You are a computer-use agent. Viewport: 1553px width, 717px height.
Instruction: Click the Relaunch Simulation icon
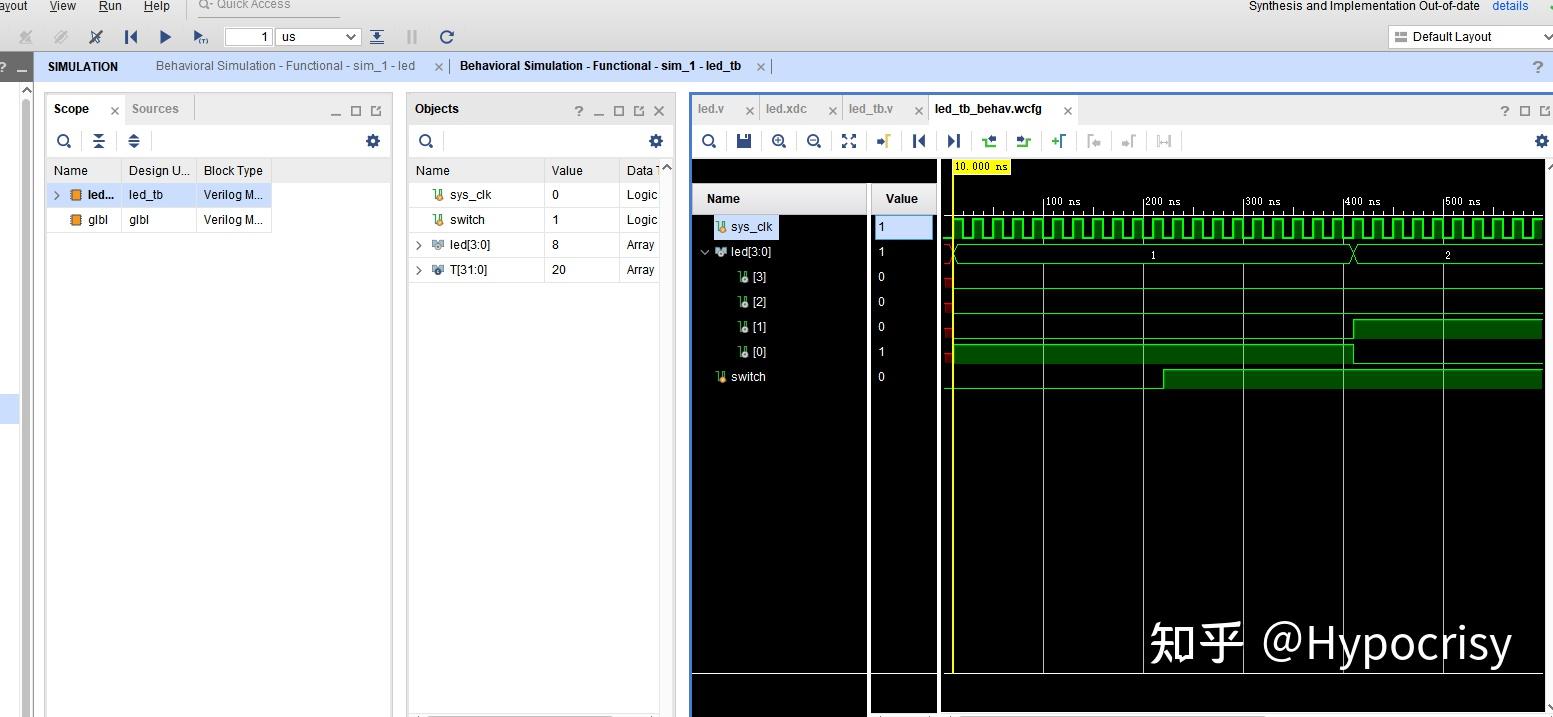pyautogui.click(x=447, y=37)
